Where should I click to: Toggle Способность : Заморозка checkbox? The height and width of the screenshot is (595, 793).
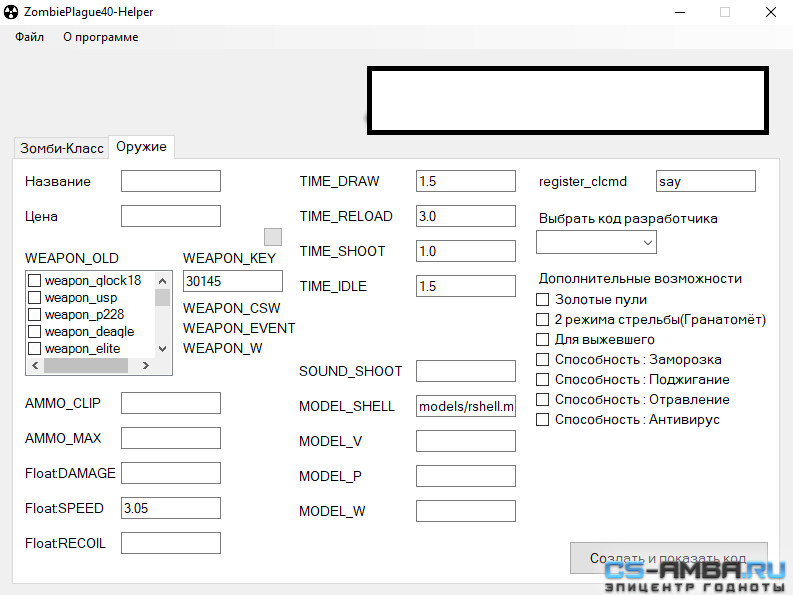coord(543,360)
